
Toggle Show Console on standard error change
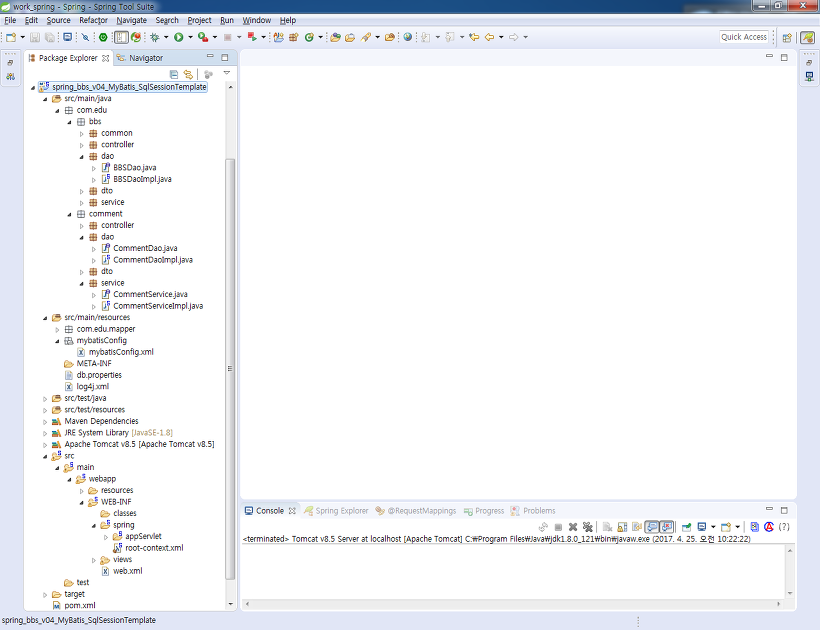[x=666, y=527]
